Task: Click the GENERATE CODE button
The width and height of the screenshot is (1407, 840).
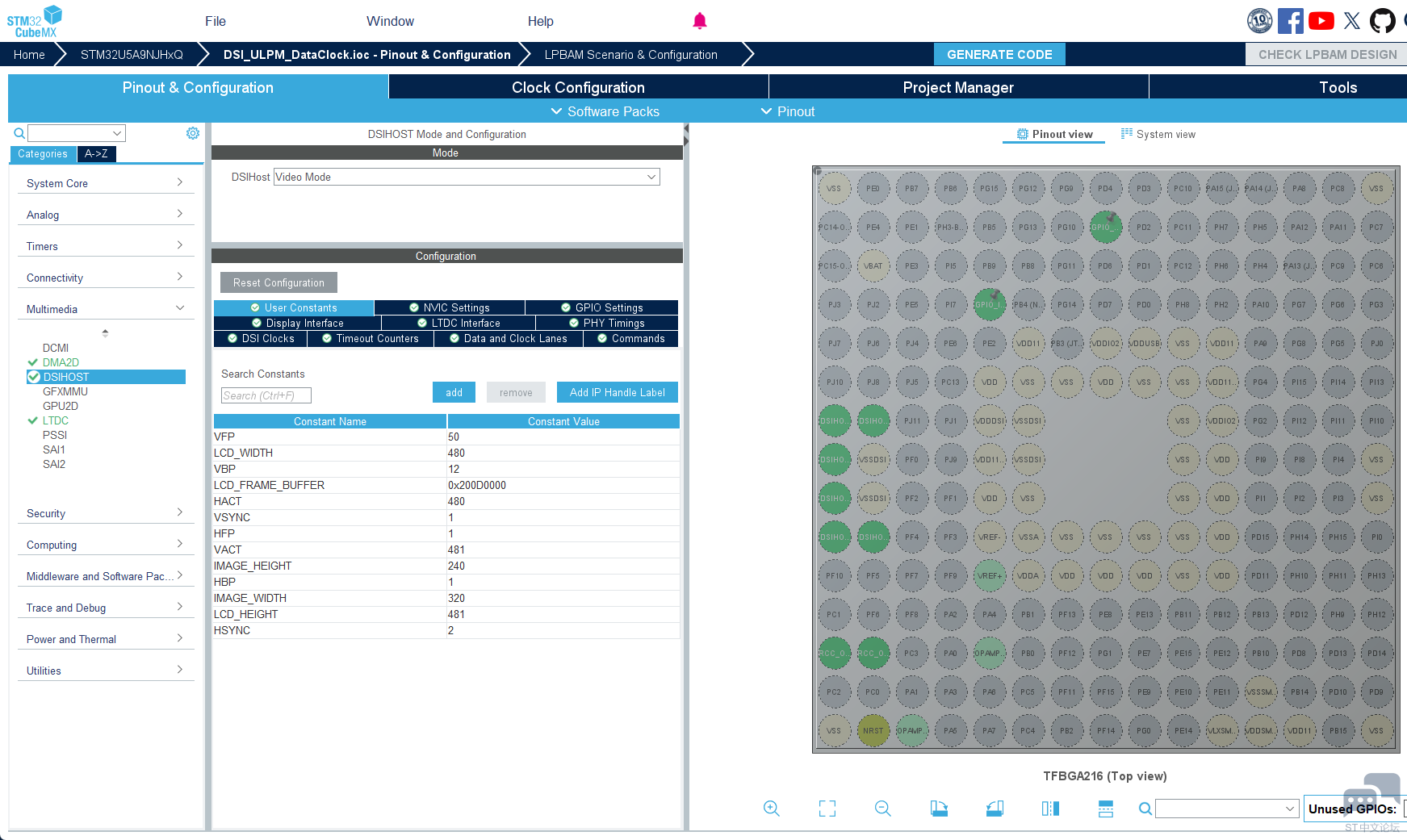Action: point(999,54)
